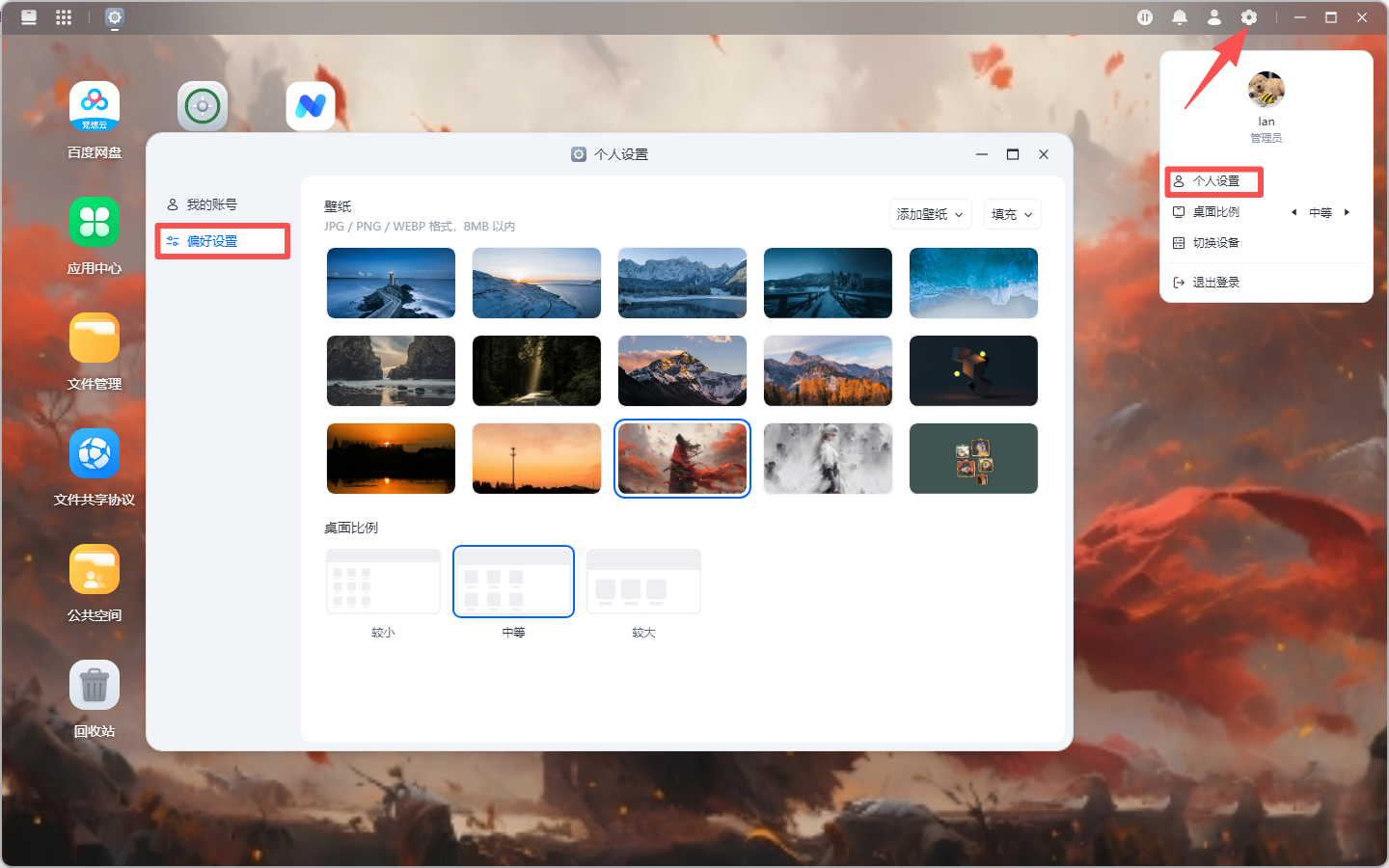Select the 中等 desktop scale option
The height and width of the screenshot is (868, 1389).
513,582
